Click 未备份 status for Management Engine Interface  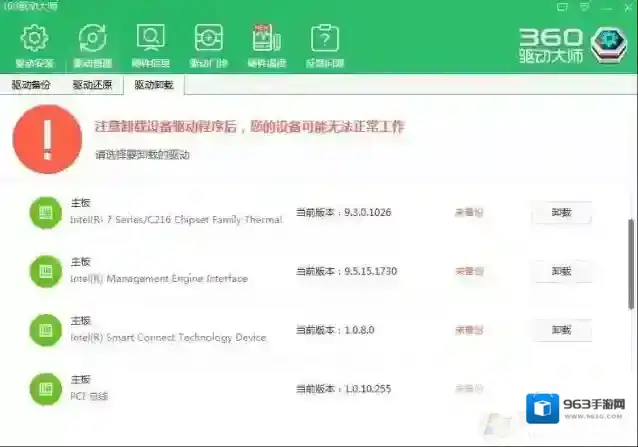(x=469, y=271)
